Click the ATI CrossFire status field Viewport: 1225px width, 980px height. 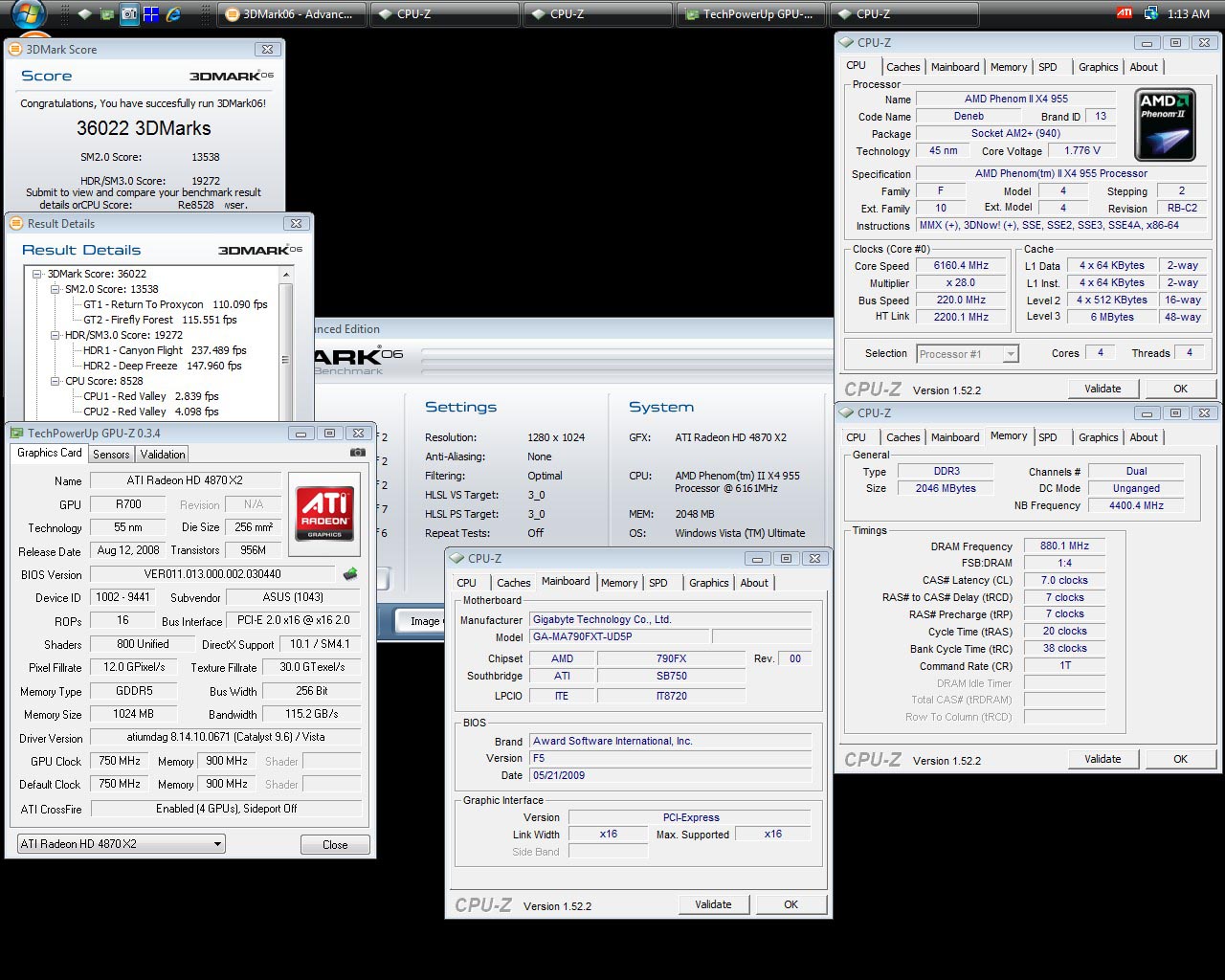[x=226, y=809]
